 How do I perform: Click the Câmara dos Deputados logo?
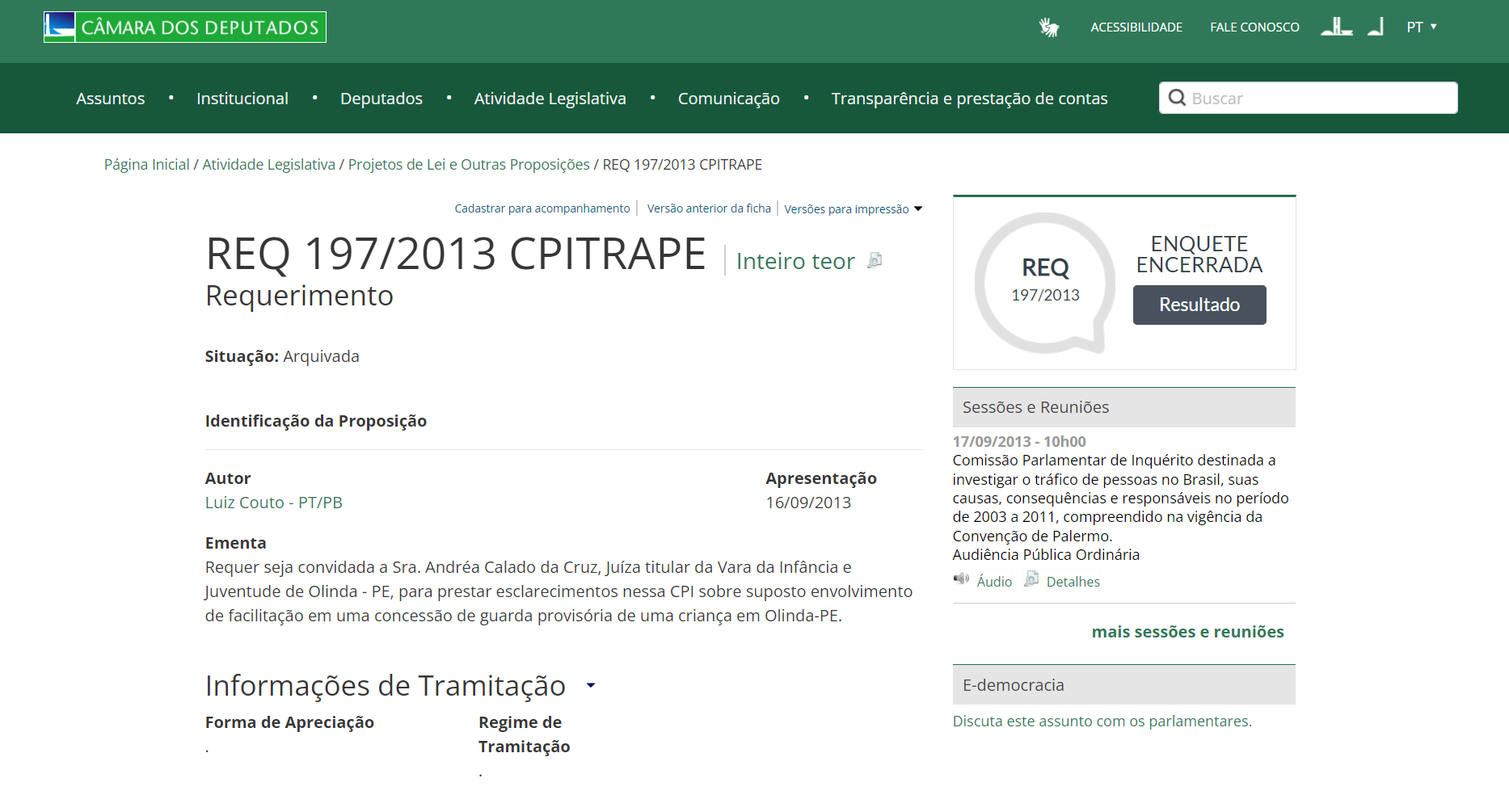185,27
